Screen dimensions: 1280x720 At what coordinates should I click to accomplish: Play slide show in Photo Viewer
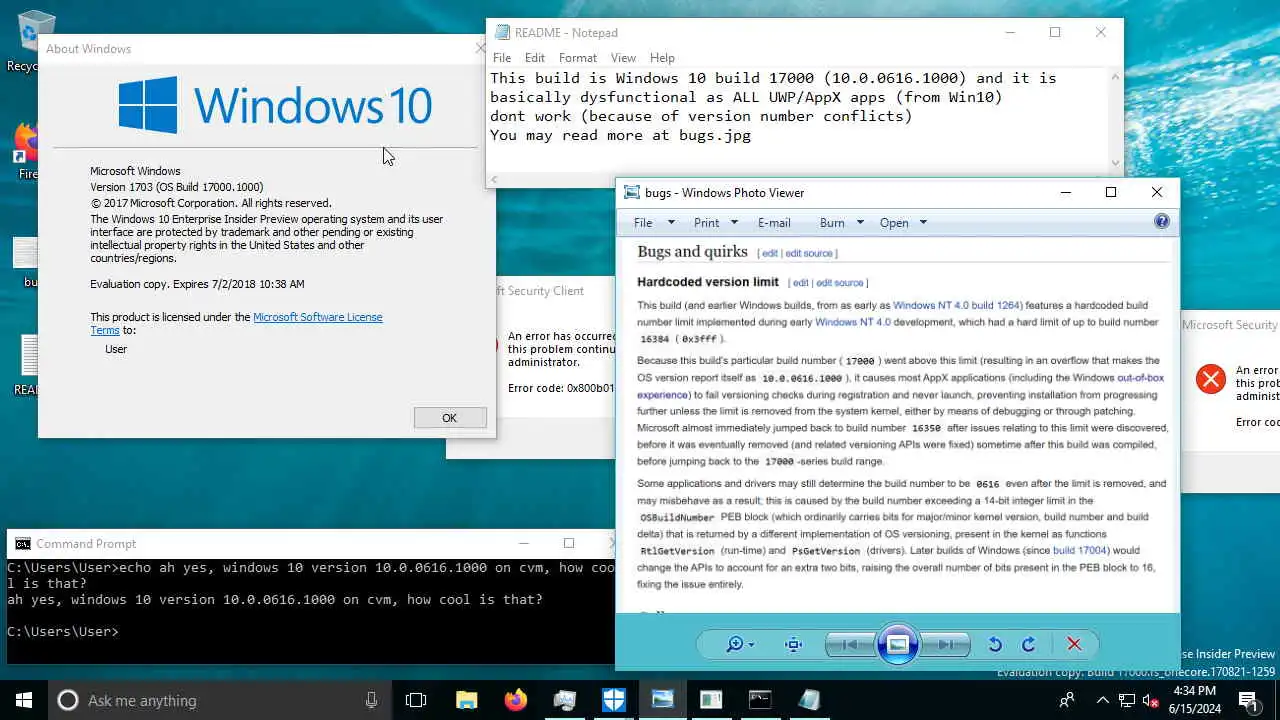(x=898, y=645)
